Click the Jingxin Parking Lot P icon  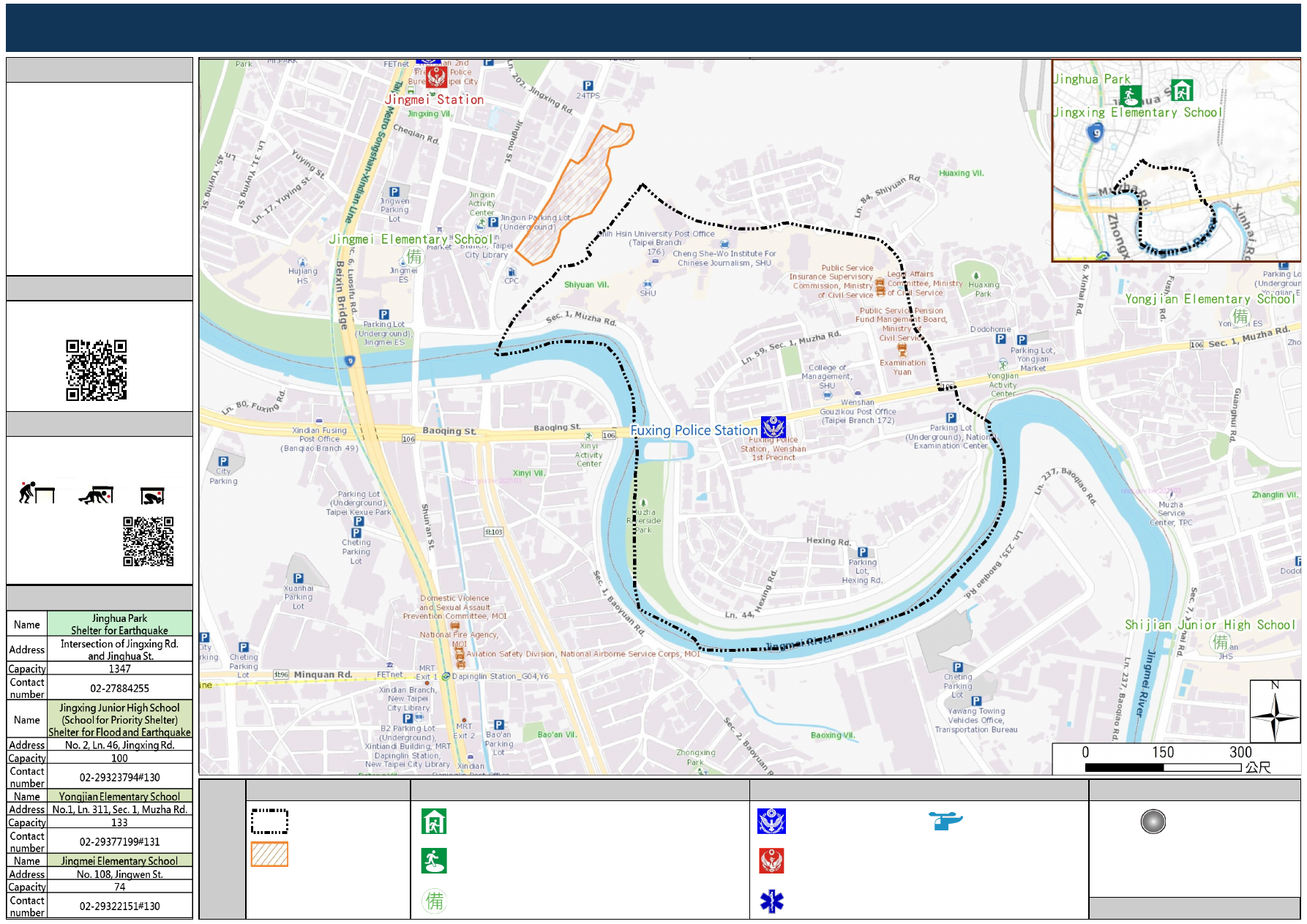(x=493, y=222)
